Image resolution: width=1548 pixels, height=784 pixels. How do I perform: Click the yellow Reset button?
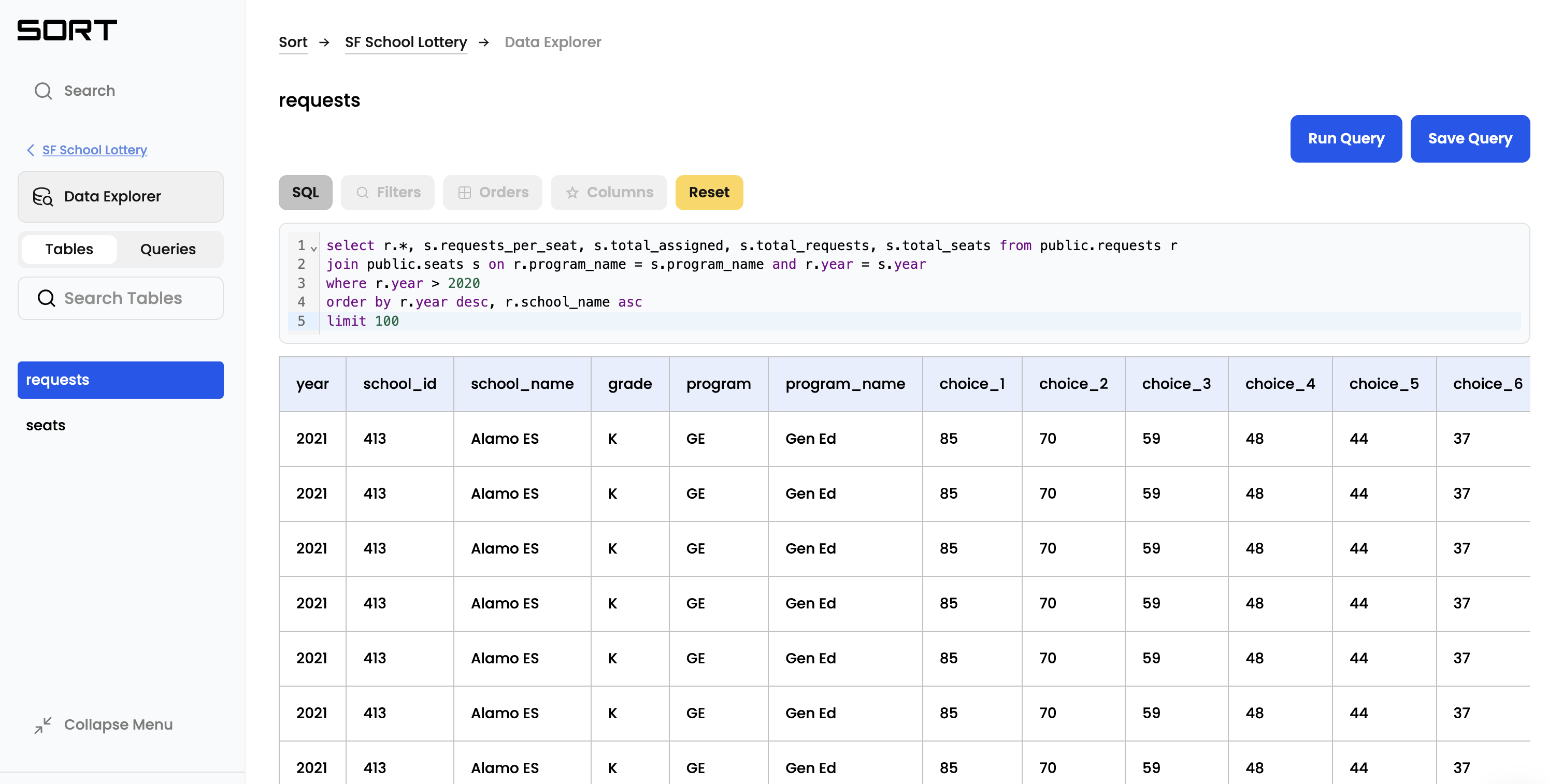pos(709,192)
